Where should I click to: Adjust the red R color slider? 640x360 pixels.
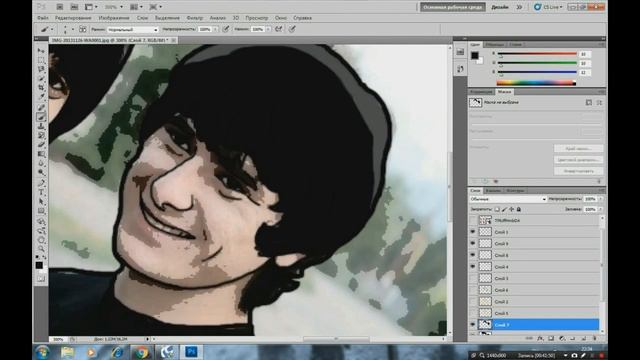(537, 53)
